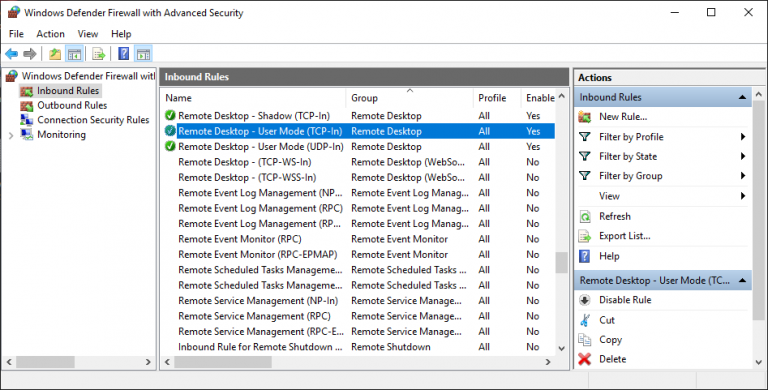Open the File menu
This screenshot has height=390, width=768.
pos(16,34)
